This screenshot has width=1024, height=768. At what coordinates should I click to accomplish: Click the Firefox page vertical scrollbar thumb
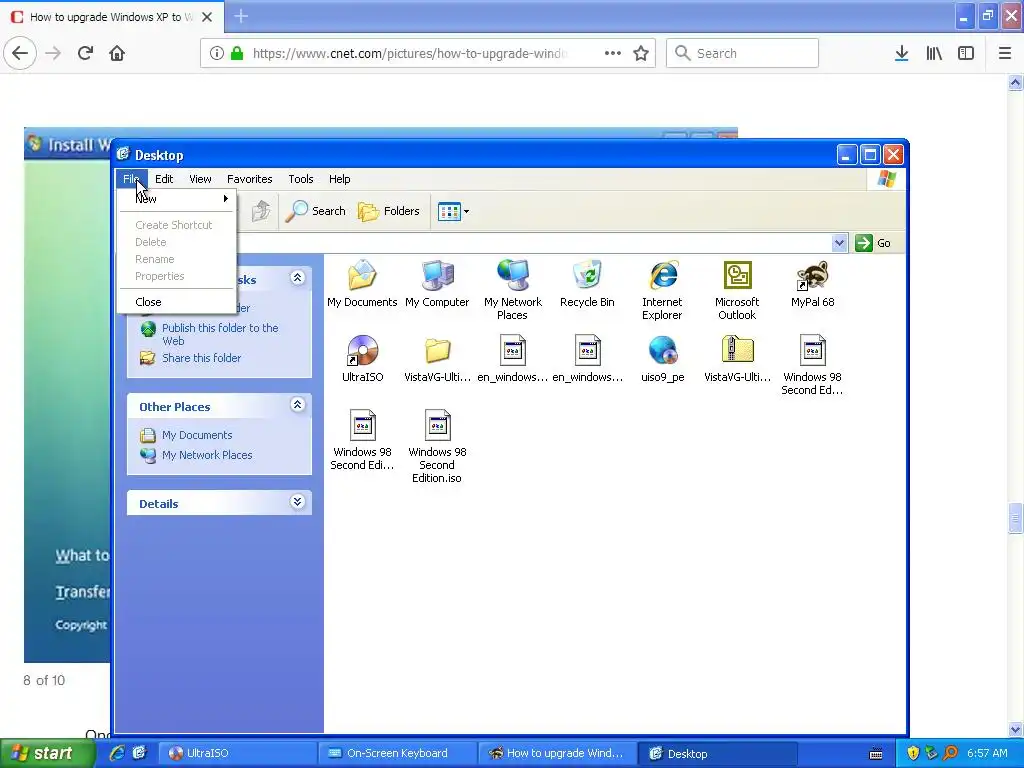tap(1015, 519)
